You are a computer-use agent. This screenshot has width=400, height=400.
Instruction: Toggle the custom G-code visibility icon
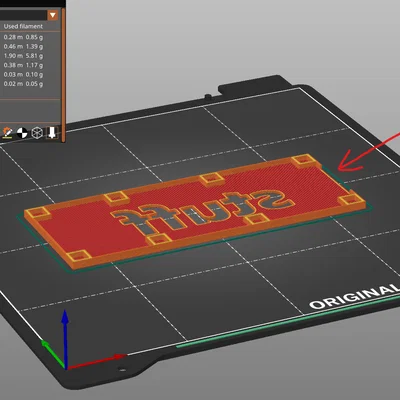[x=7, y=133]
